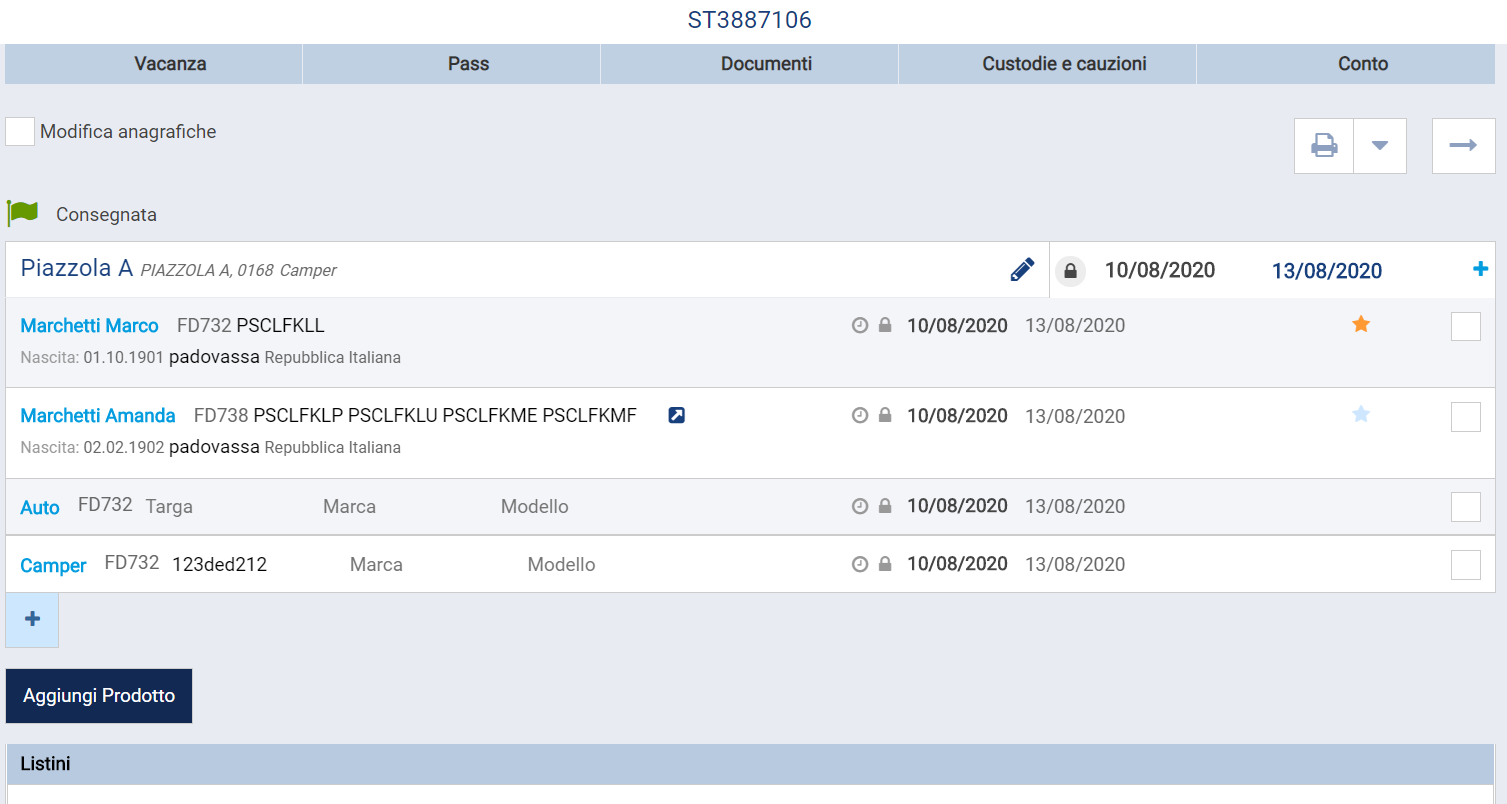Enable the Modifica anagrafiche checkbox
The height and width of the screenshot is (804, 1507).
click(20, 132)
